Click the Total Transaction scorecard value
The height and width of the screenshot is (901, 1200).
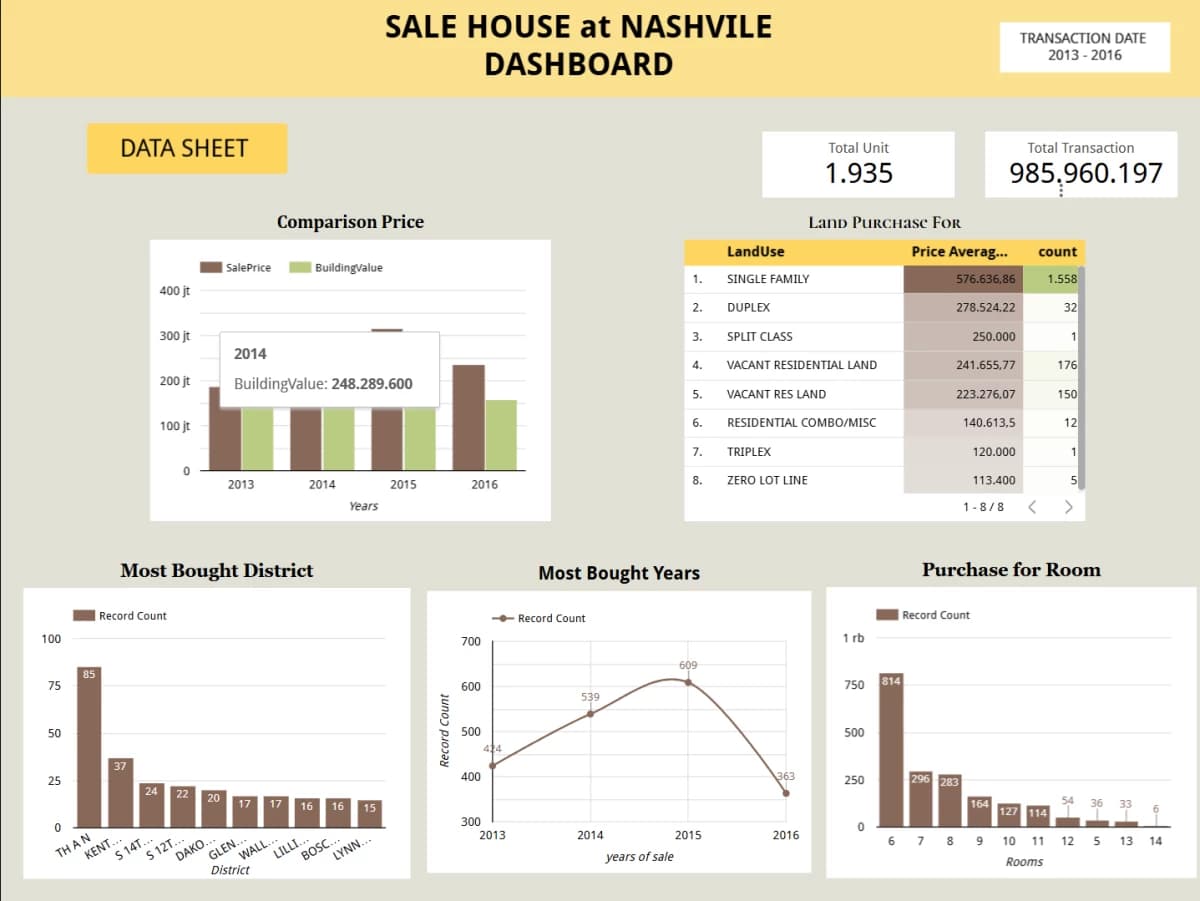coord(1086,173)
